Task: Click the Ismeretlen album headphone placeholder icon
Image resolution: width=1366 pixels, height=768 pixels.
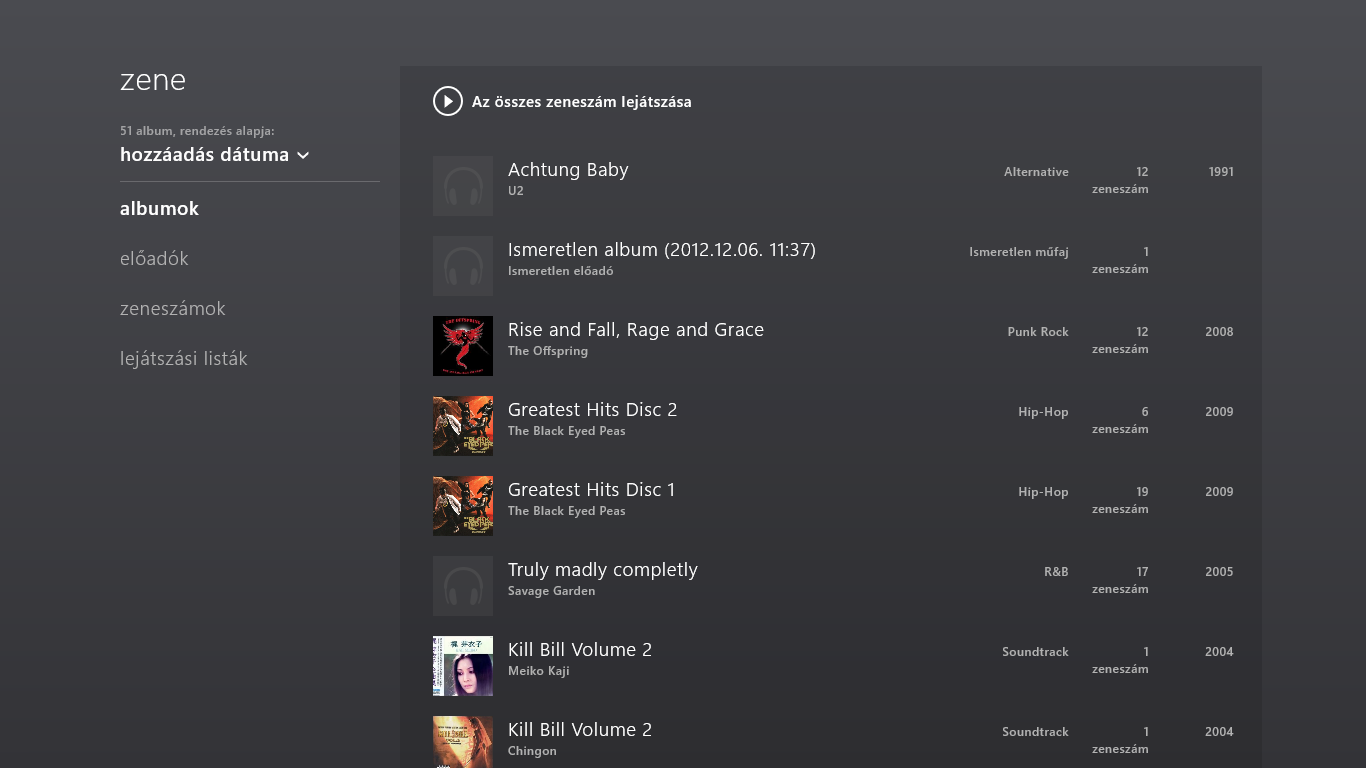Action: click(x=463, y=266)
